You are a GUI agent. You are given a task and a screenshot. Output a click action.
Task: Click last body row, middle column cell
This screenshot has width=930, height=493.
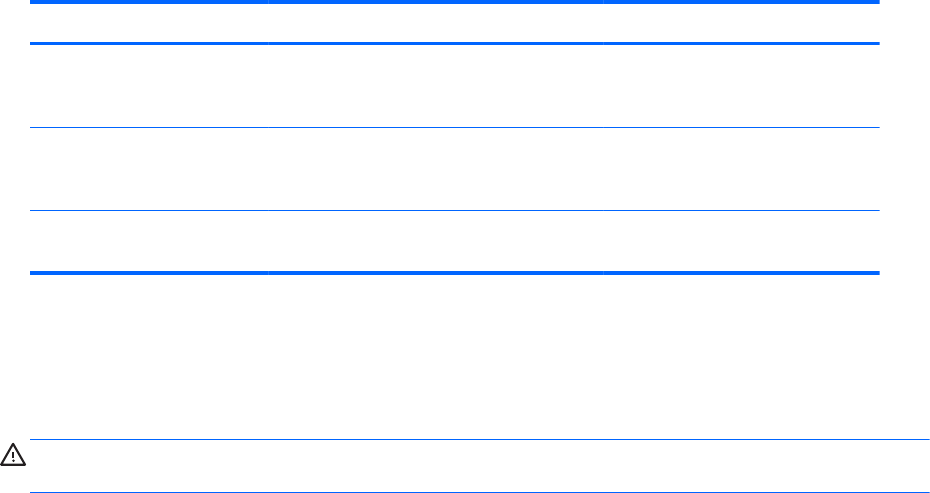coord(436,241)
